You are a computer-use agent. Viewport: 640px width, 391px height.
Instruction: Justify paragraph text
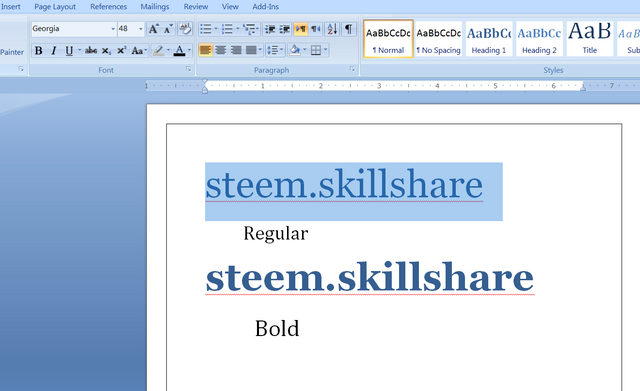[251, 50]
